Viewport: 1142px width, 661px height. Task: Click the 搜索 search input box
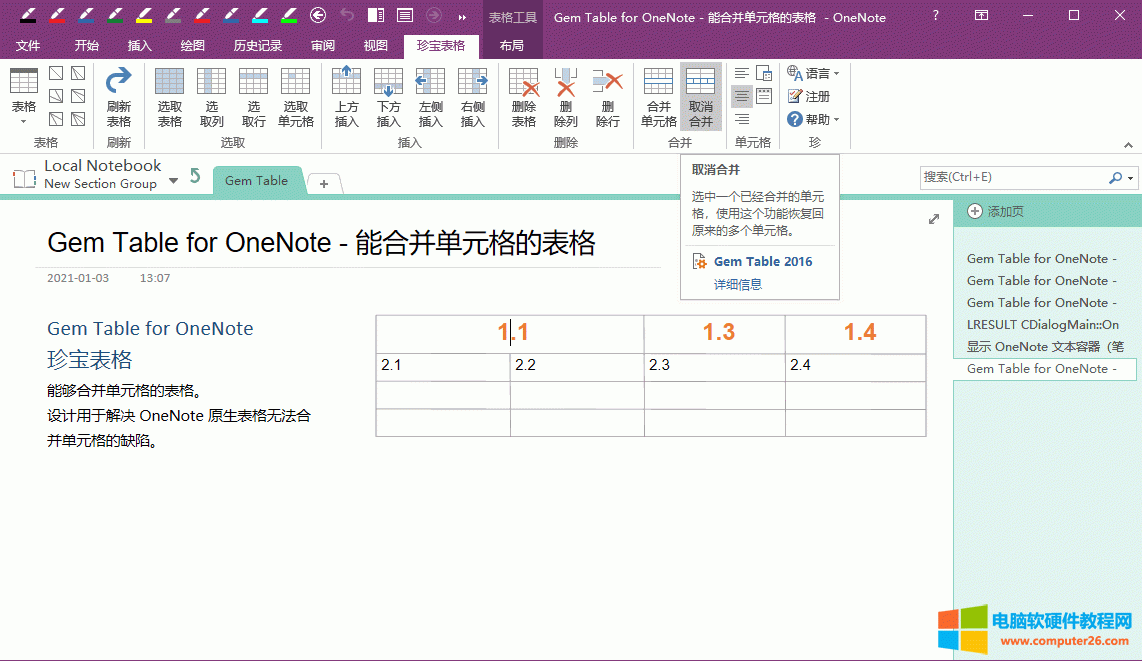[x=1012, y=177]
